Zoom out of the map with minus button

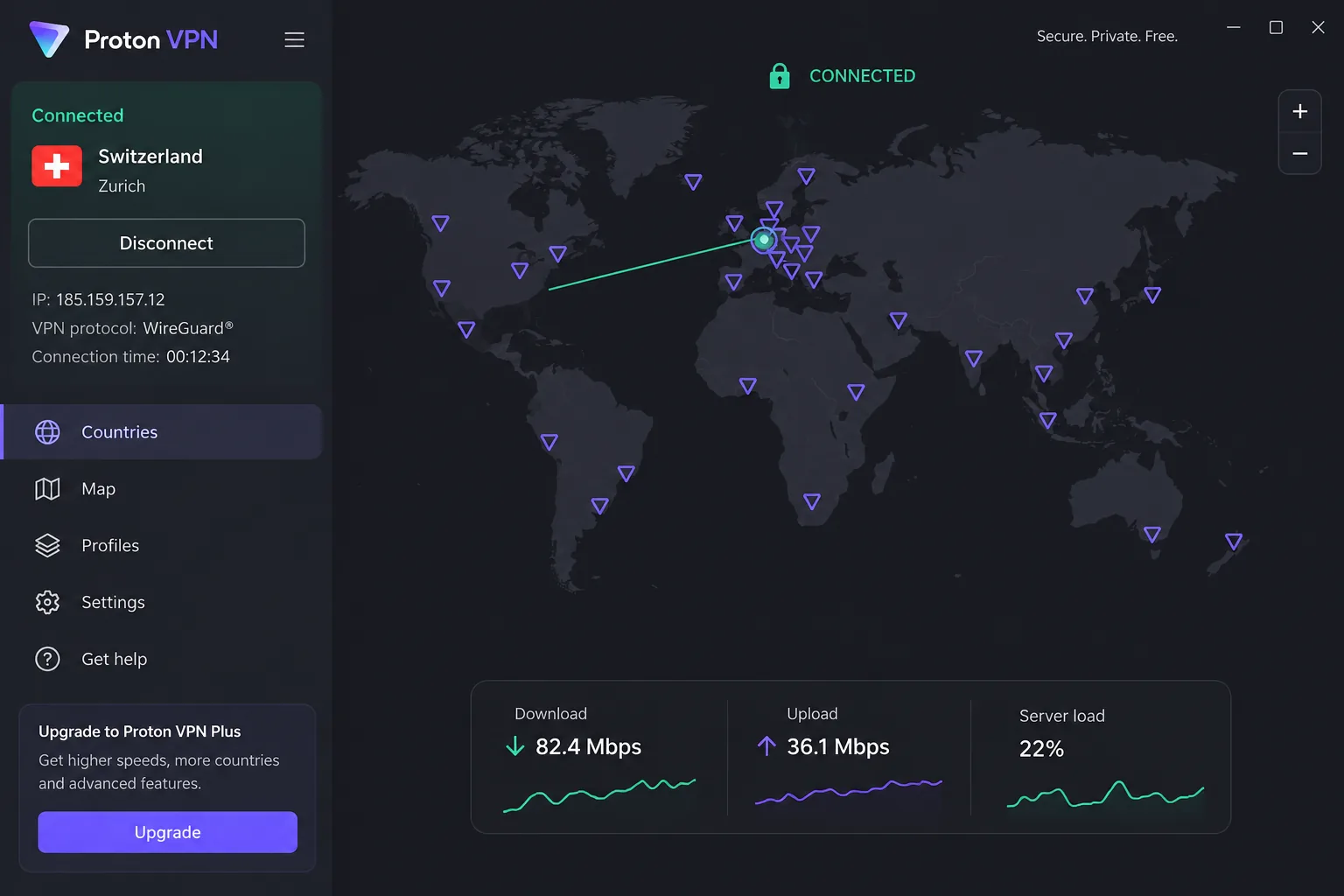pos(1300,154)
